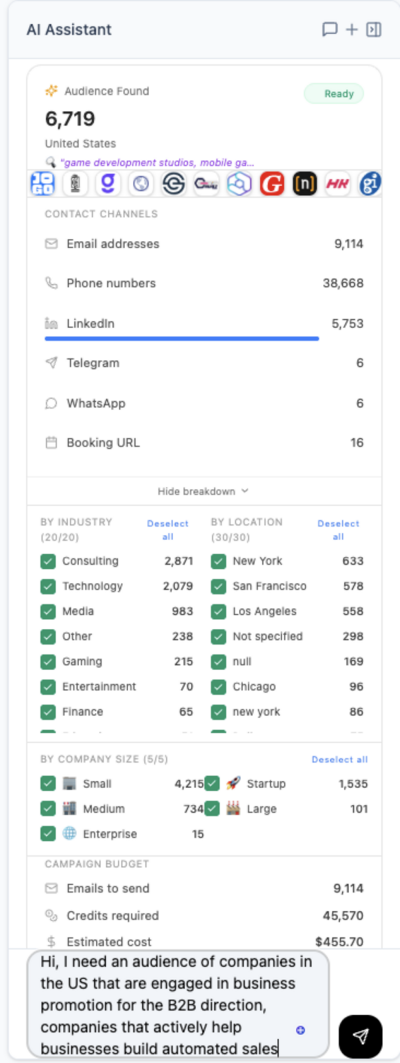400x1063 pixels.
Task: Click the globe company logo
Action: [141, 183]
